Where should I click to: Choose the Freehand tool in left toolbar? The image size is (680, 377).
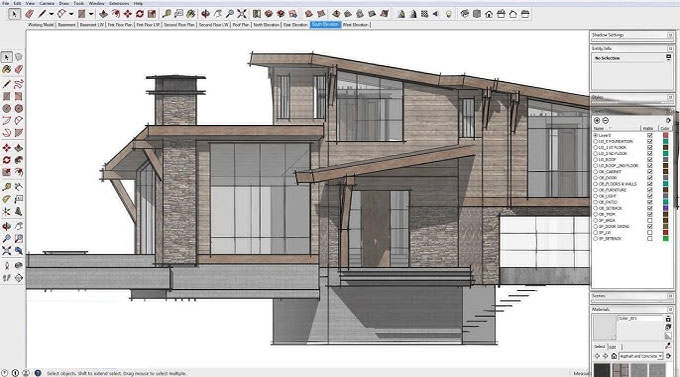point(19,84)
